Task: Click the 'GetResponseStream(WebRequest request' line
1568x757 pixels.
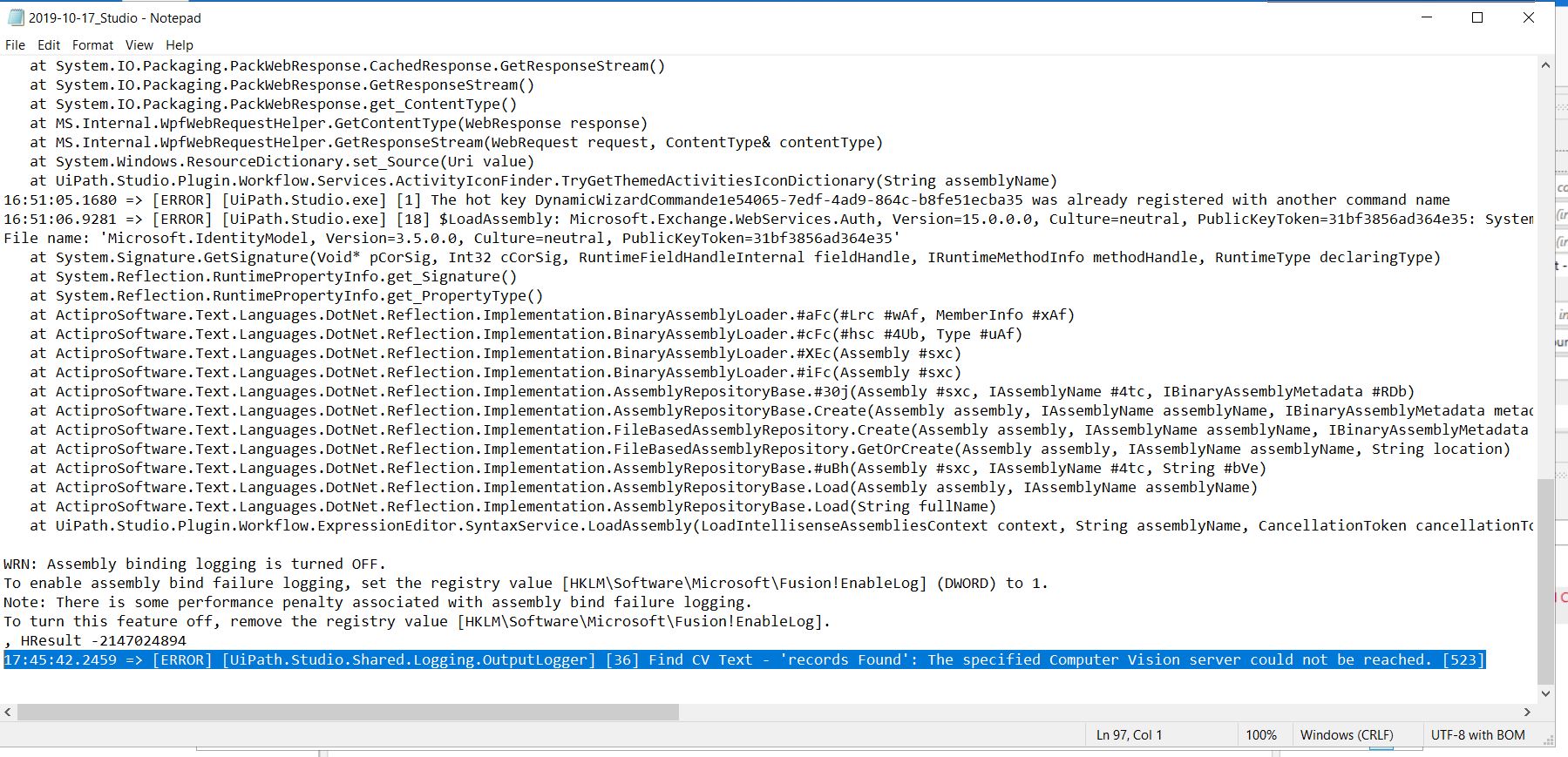Action: 456,143
